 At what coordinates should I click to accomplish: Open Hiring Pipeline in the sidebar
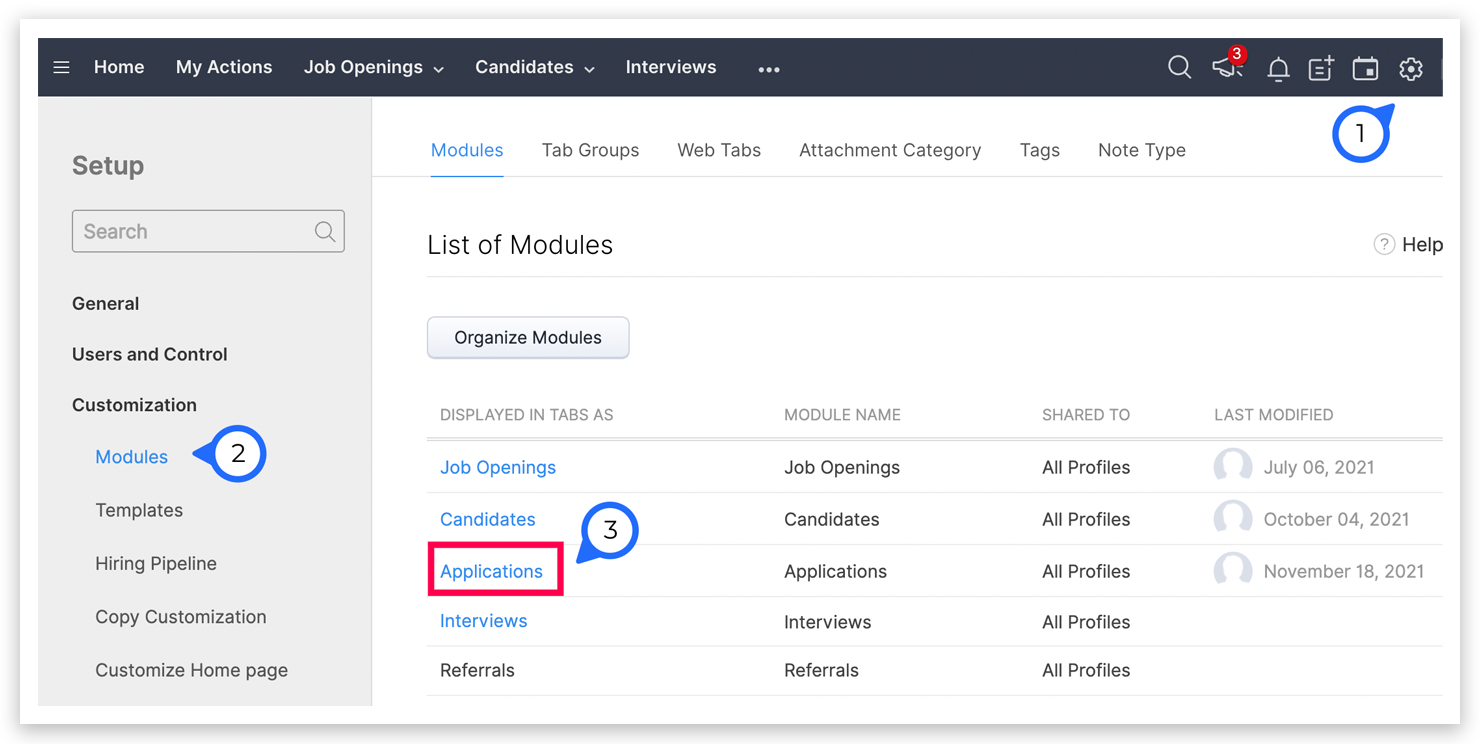click(x=156, y=563)
